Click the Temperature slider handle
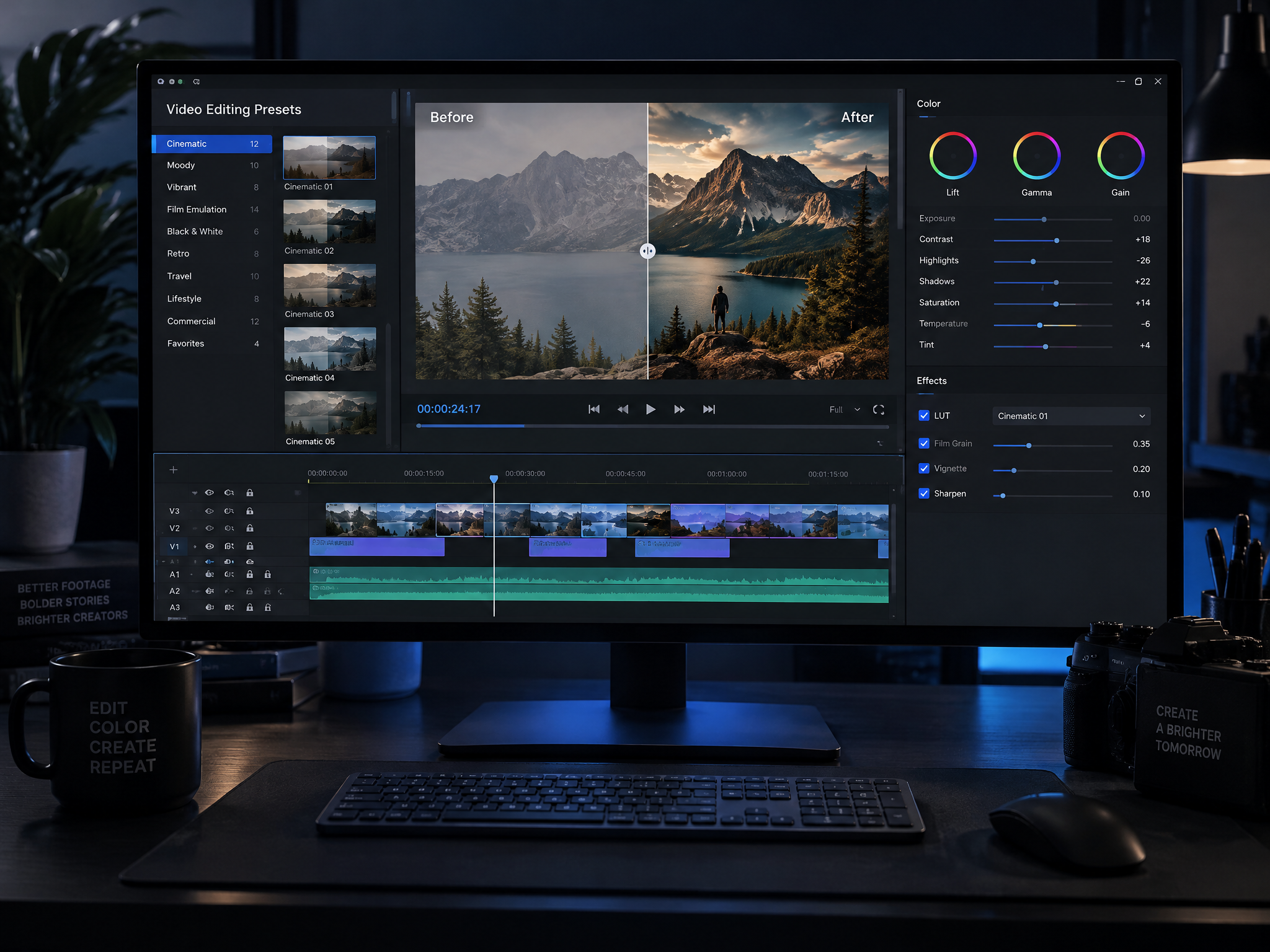 point(1040,325)
